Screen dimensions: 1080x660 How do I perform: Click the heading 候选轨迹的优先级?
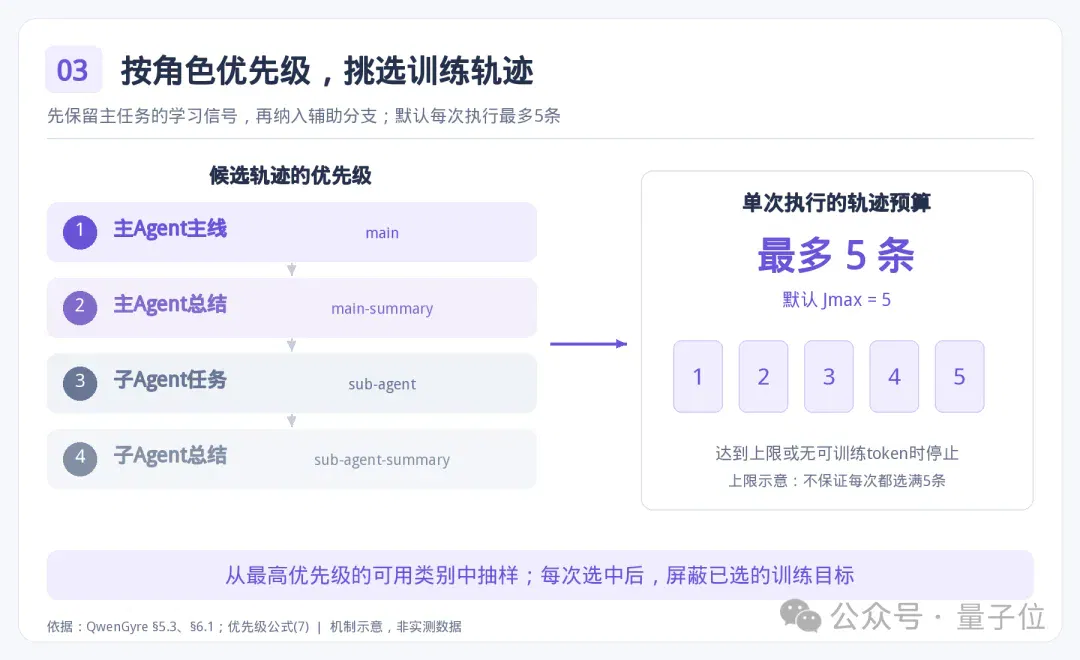coord(291,176)
